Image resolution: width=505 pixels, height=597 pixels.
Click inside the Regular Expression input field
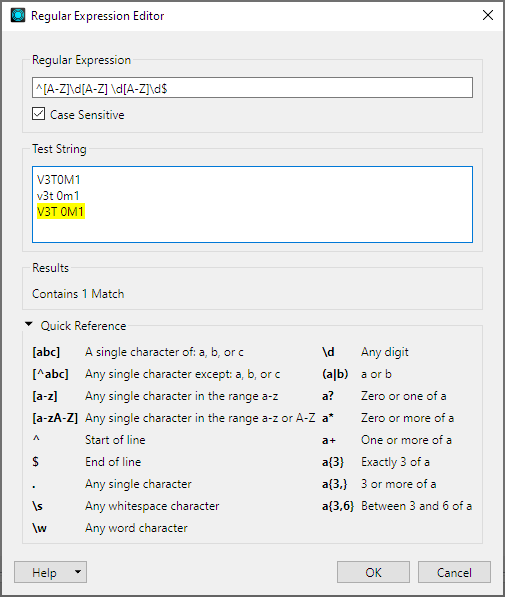coord(252,88)
